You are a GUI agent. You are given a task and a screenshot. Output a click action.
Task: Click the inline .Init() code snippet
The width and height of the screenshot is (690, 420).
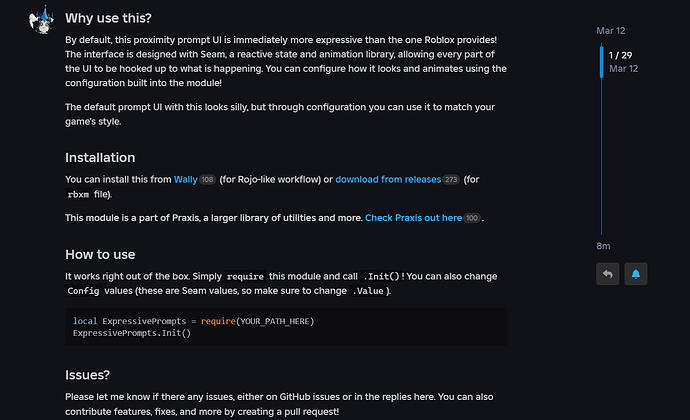coord(381,276)
